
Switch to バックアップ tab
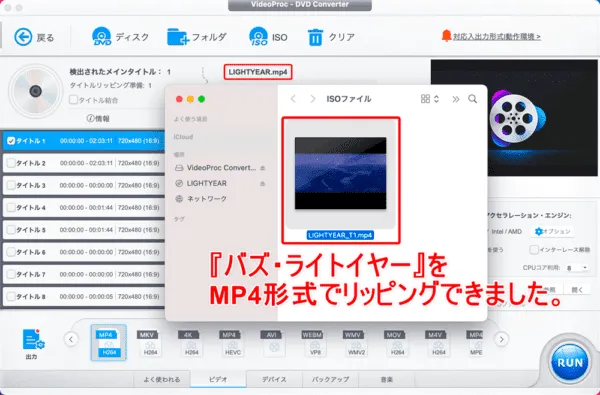click(x=330, y=379)
